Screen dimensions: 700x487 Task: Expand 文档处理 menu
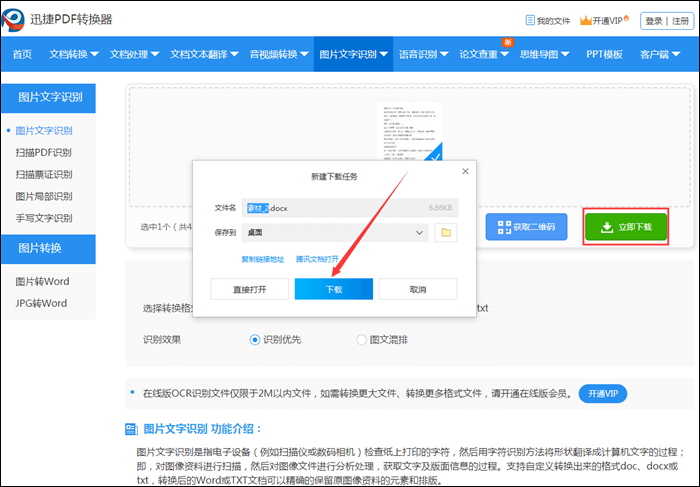point(134,54)
